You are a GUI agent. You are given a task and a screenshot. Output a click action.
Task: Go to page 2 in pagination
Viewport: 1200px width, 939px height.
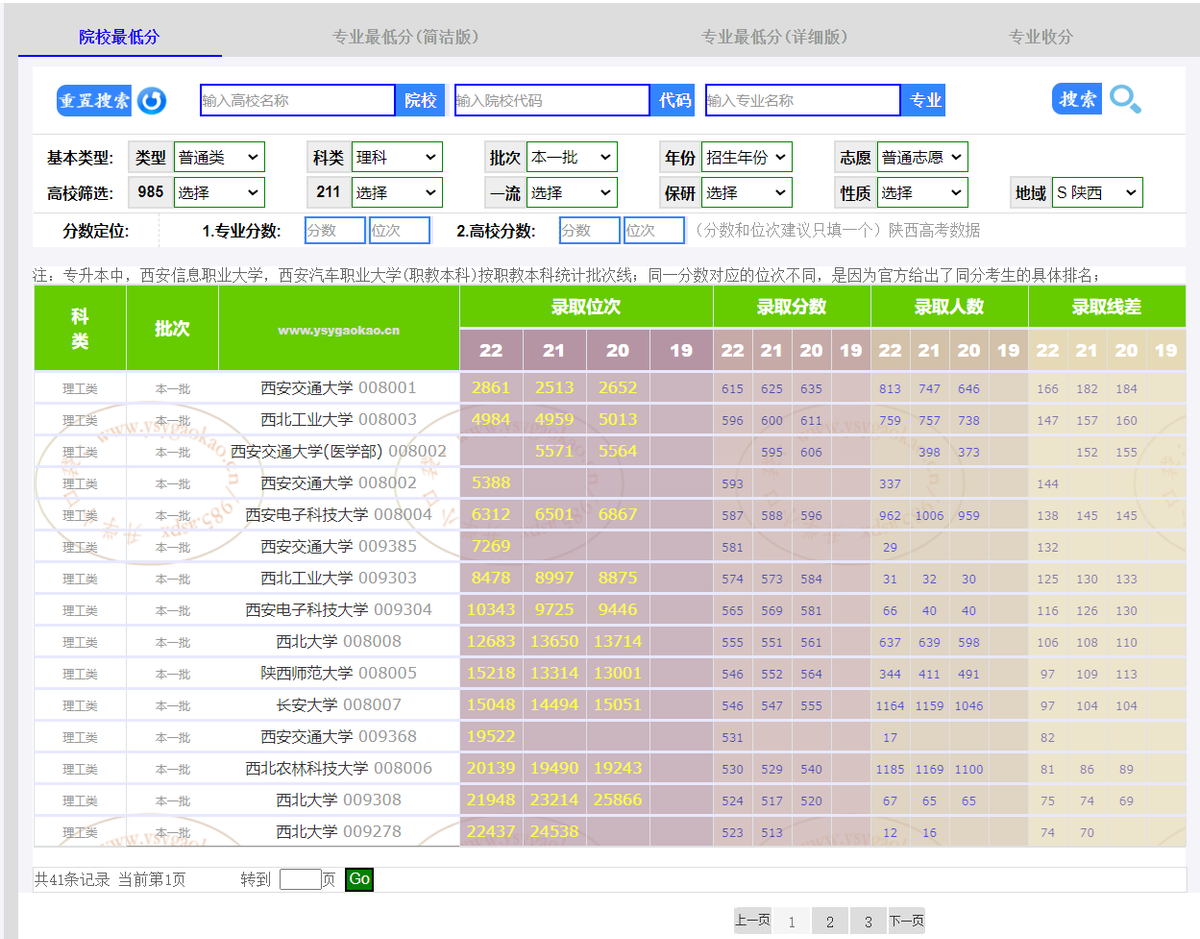(x=830, y=922)
